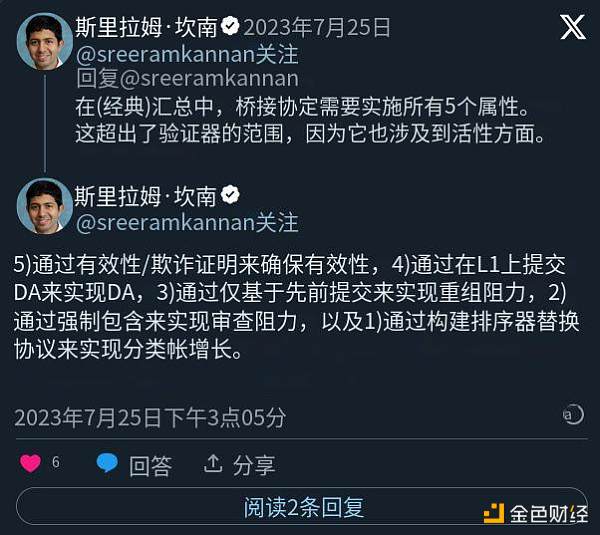The width and height of the screenshot is (600, 535).
Task: Click the verified badge on the second tweet
Action: tap(230, 194)
